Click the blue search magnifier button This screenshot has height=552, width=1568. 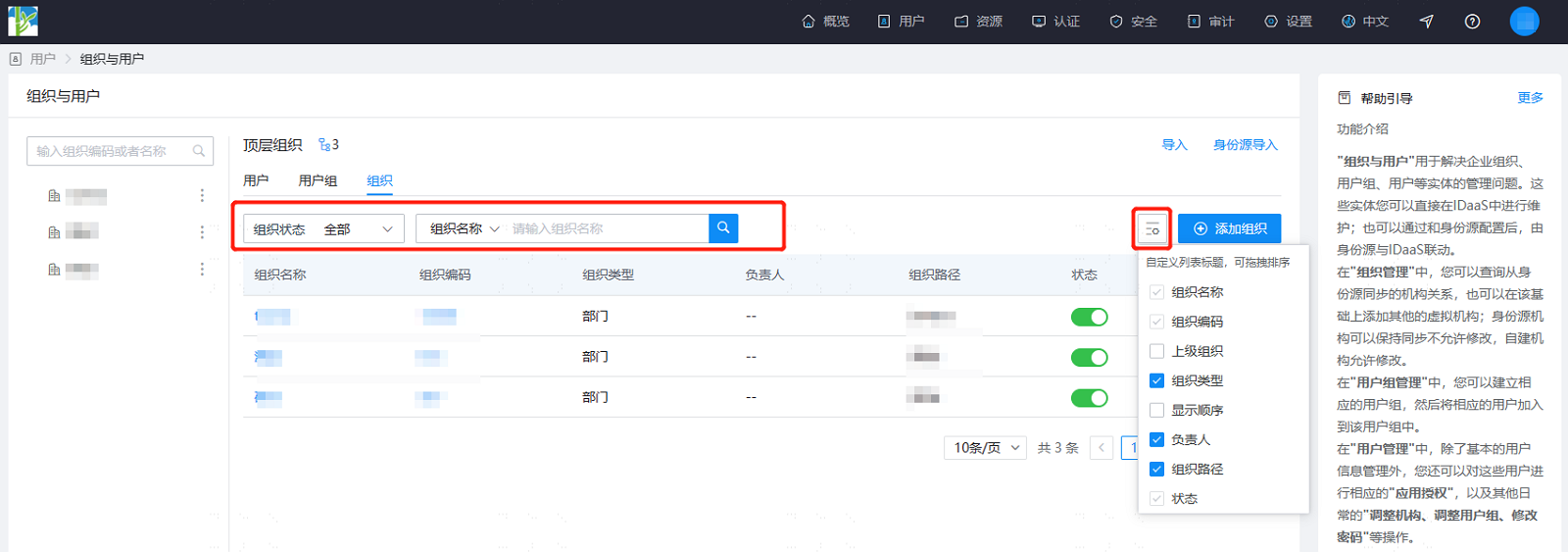point(723,228)
